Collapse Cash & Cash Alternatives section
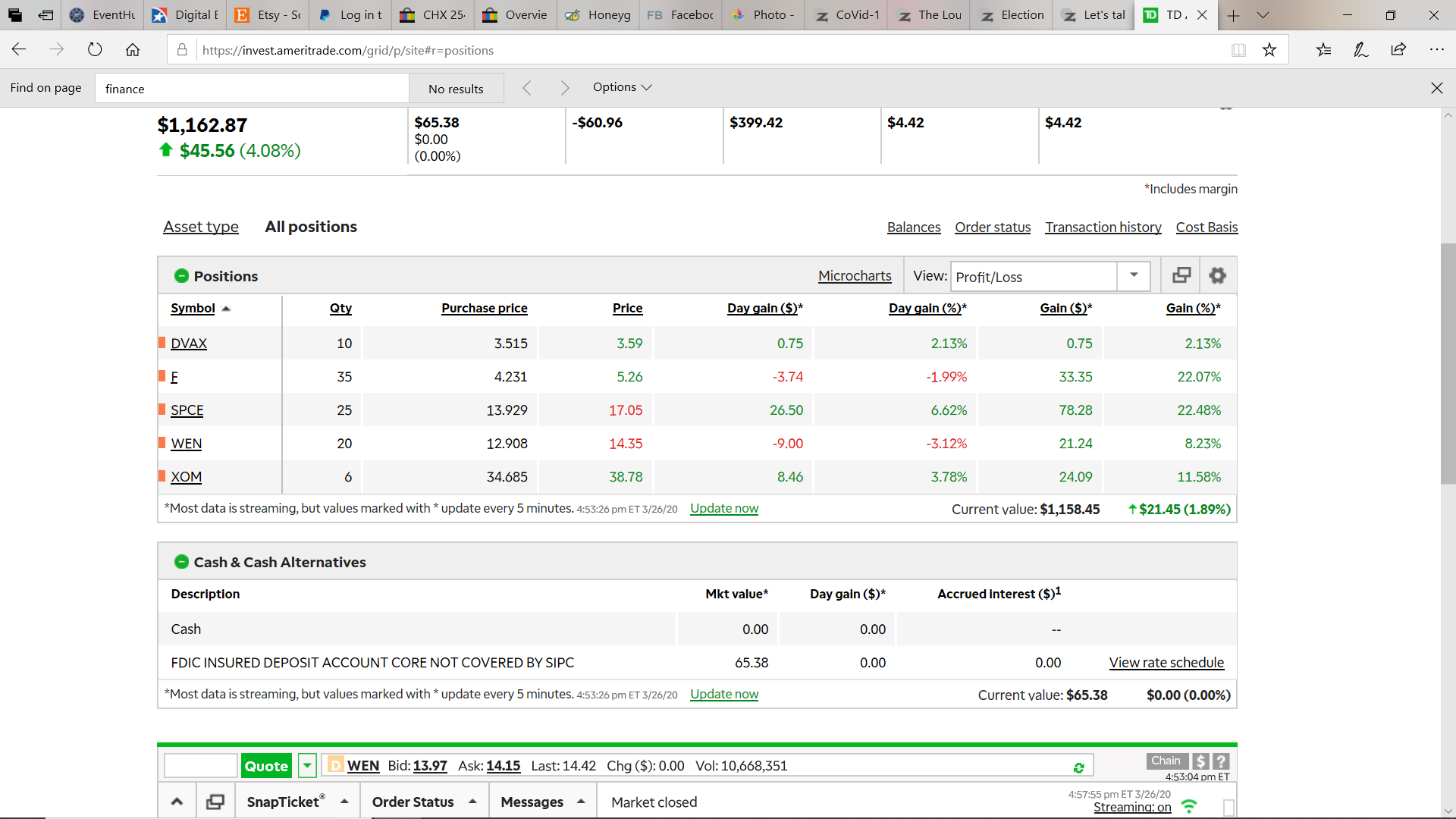The height and width of the screenshot is (819, 1456). [x=181, y=562]
